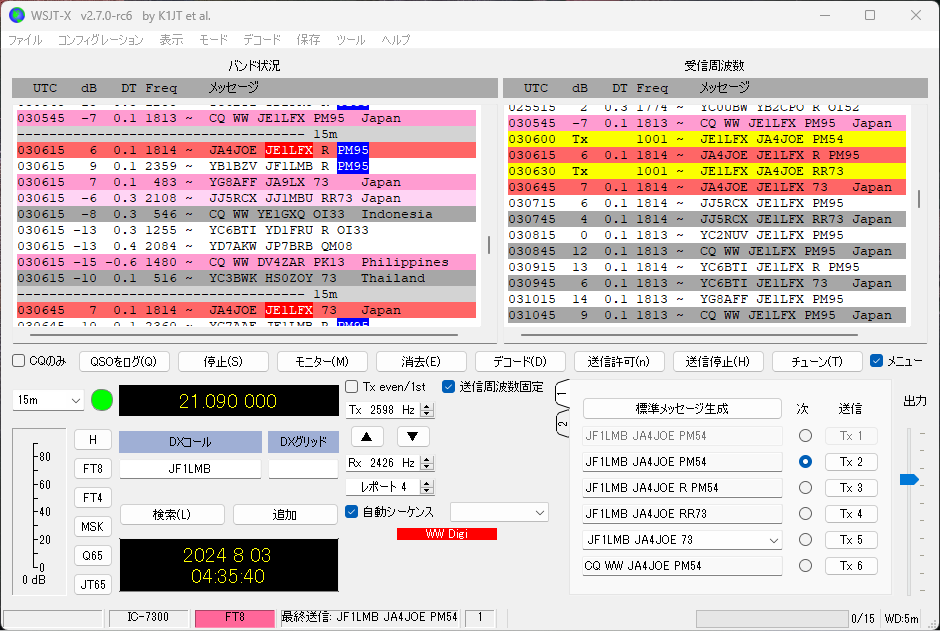
Task: Shift frequency down with the down-arrow button
Action: [412, 436]
